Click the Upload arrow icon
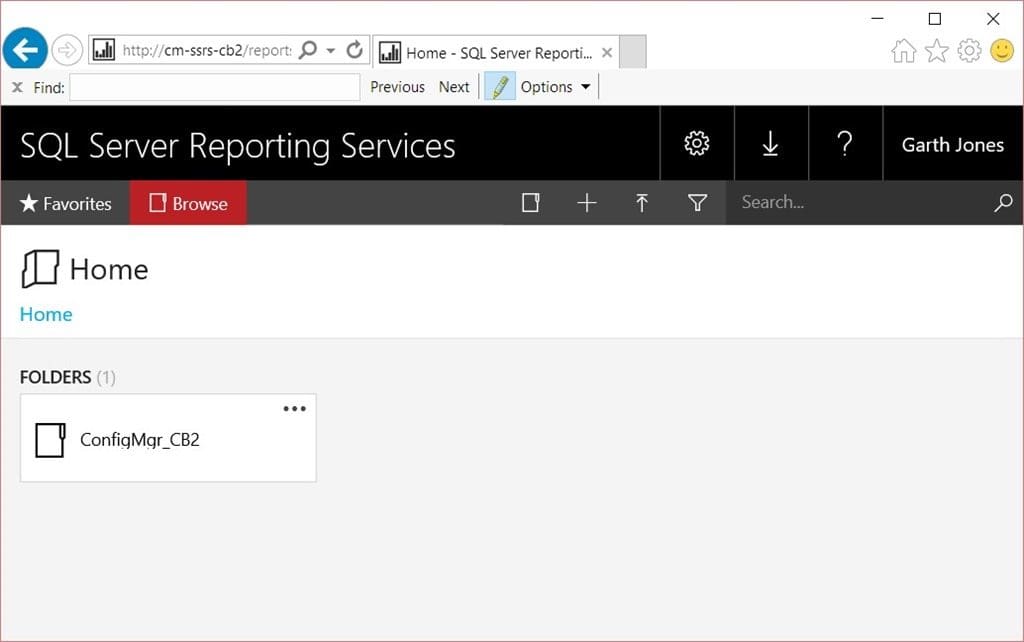Viewport: 1024px width, 642px height. 642,202
